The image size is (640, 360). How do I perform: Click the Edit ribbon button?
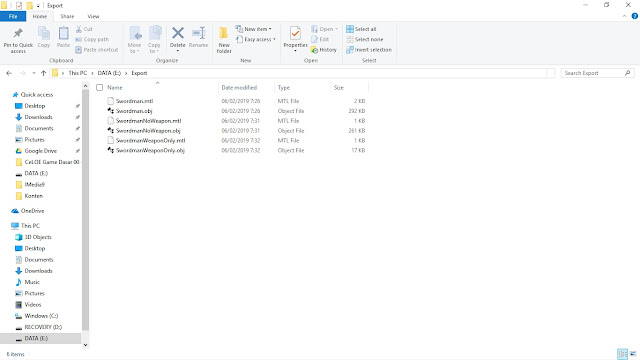point(320,40)
